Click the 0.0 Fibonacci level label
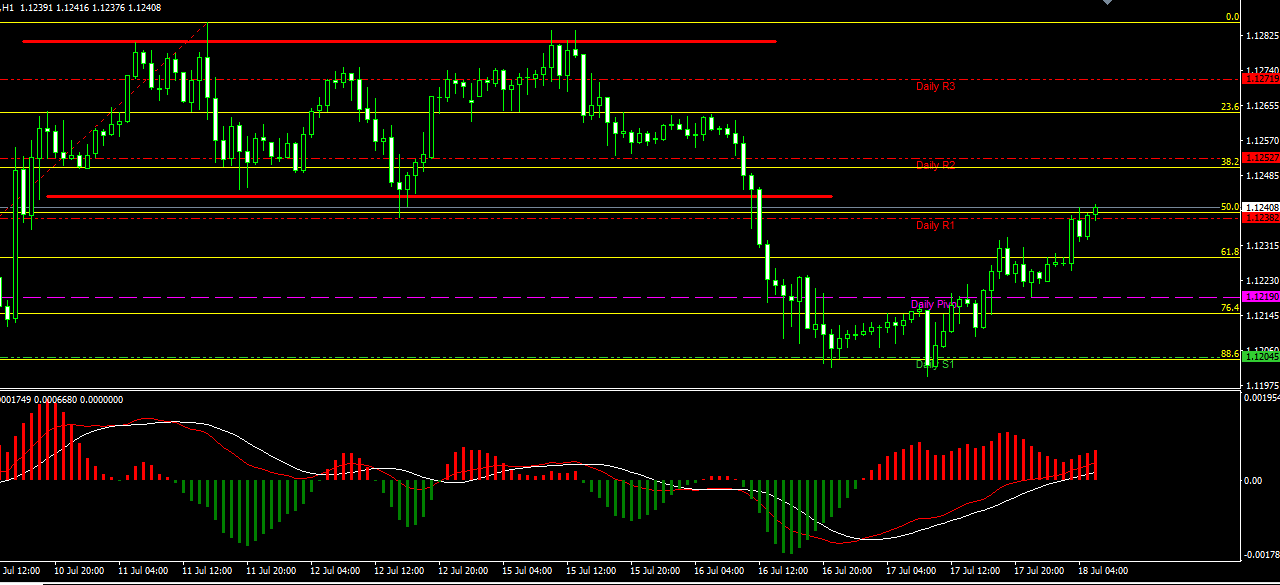Image resolution: width=1280 pixels, height=585 pixels. pos(1232,17)
